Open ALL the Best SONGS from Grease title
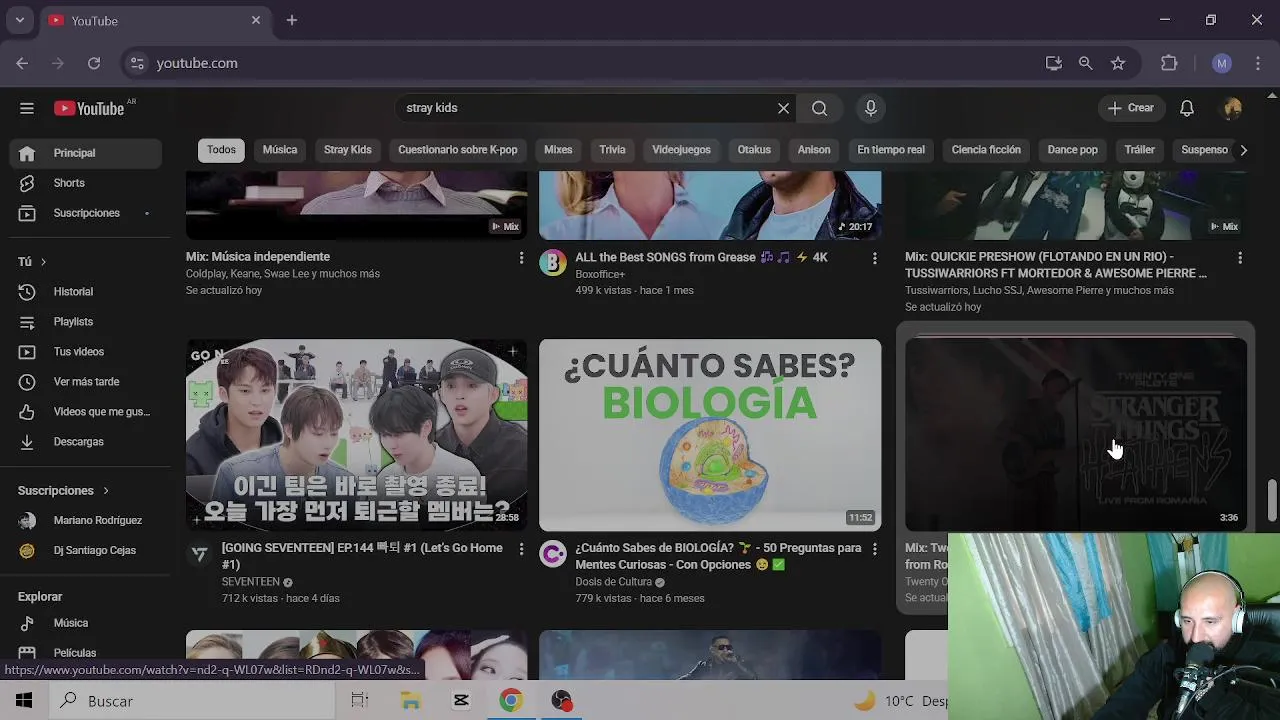1280x720 pixels. coord(701,257)
